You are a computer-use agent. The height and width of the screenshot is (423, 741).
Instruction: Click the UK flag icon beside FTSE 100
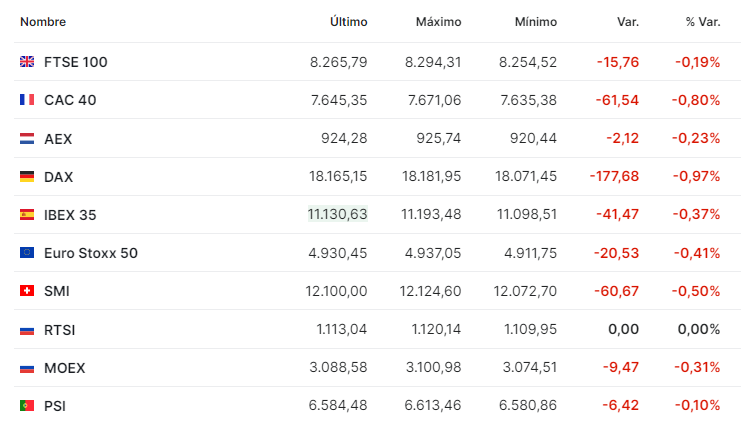(27, 61)
